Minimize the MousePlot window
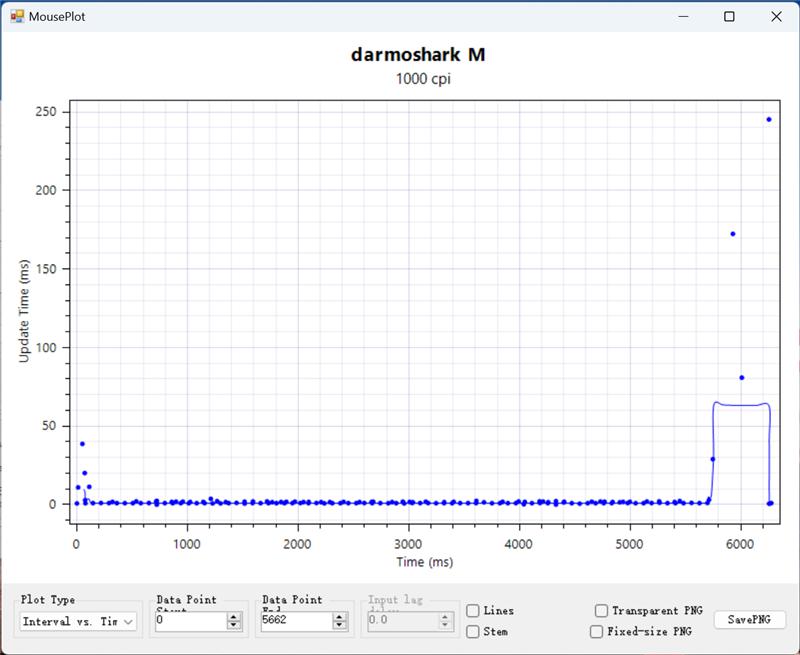800x655 pixels. pos(684,16)
